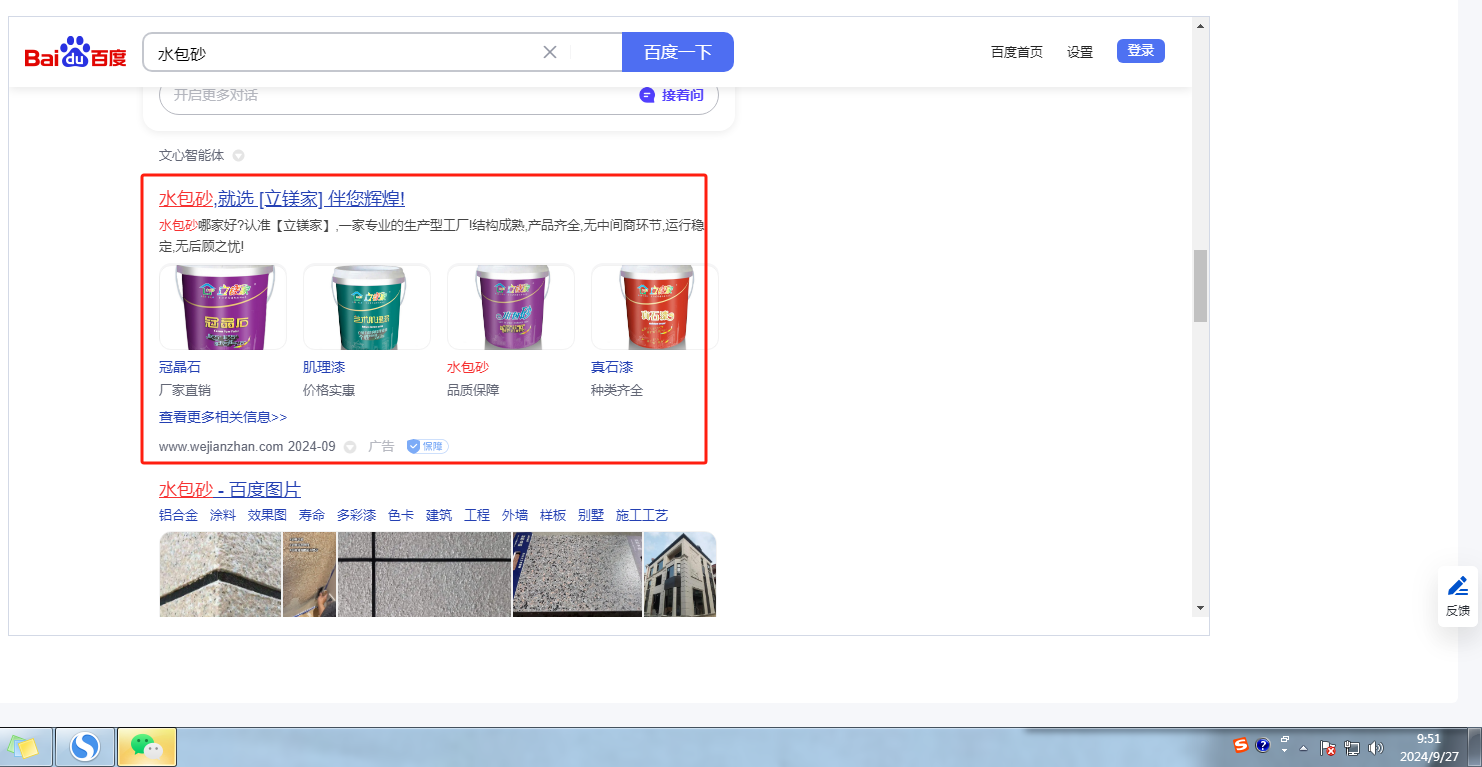The width and height of the screenshot is (1482, 767).
Task: Click the first taskbar sticky-note icon
Action: coord(25,746)
